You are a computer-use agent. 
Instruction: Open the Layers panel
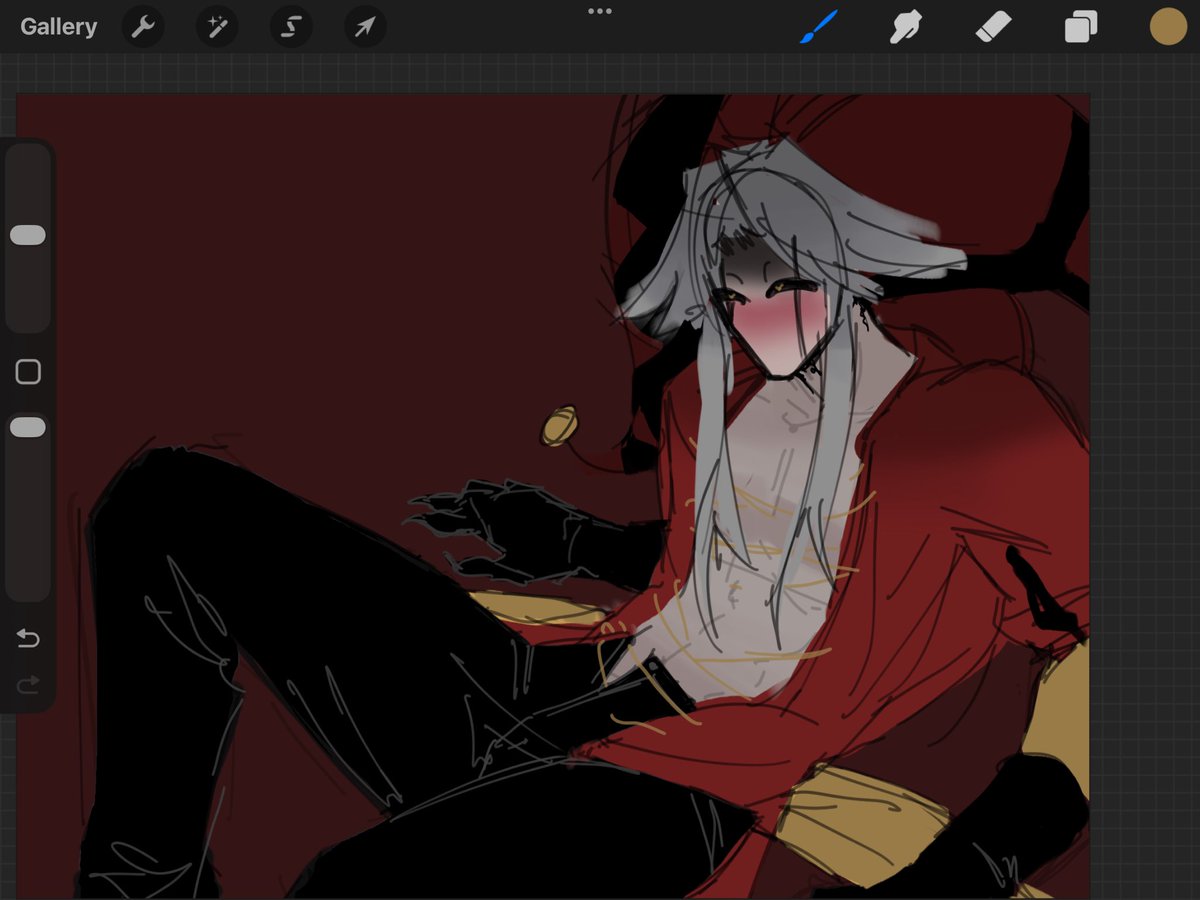coord(1081,27)
